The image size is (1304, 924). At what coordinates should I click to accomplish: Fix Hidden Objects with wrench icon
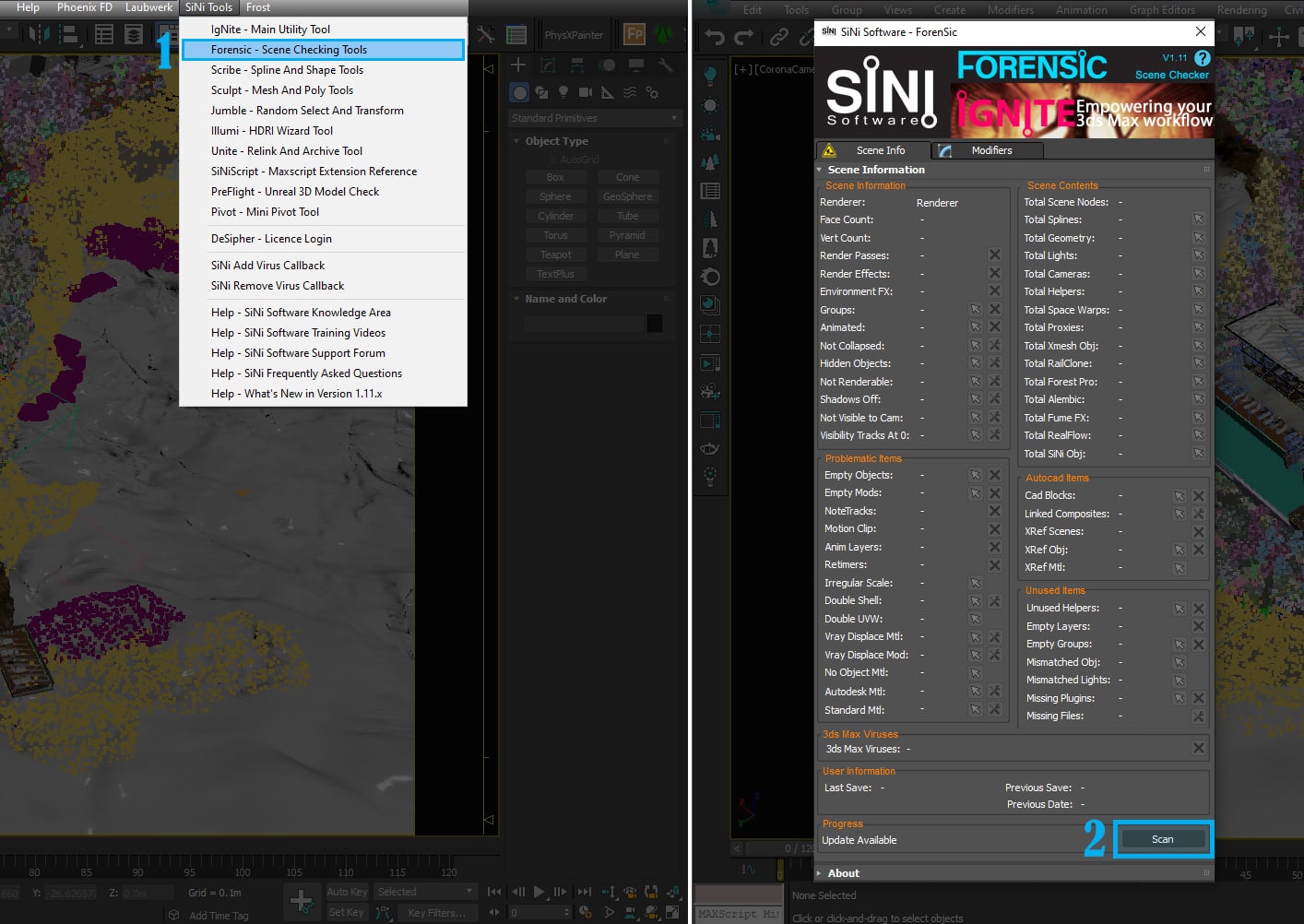pyautogui.click(x=994, y=363)
